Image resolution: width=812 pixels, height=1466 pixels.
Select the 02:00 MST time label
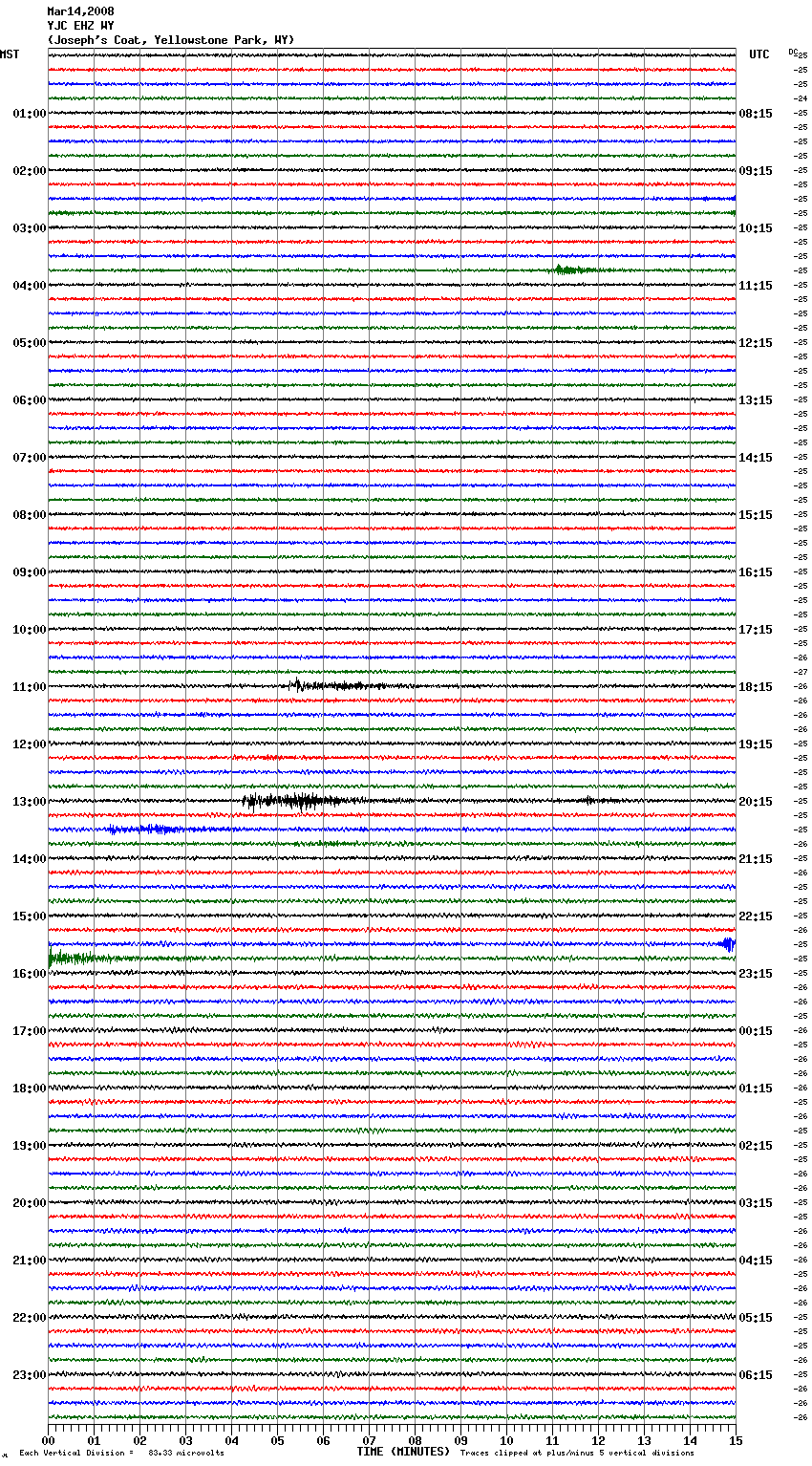[x=30, y=171]
